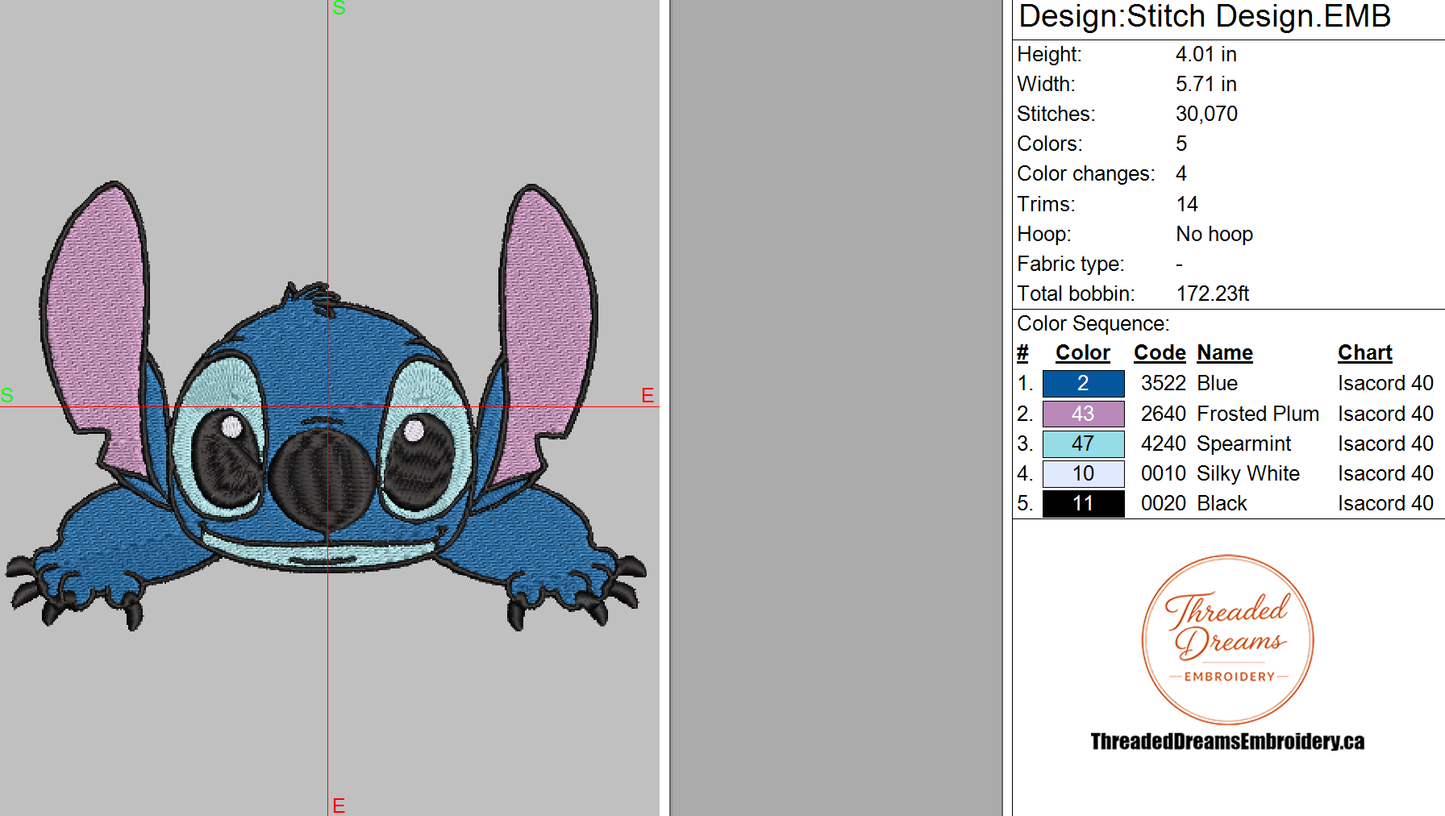The image size is (1445, 816).
Task: Click the red E marker at bottom of canvas
Action: [x=338, y=806]
